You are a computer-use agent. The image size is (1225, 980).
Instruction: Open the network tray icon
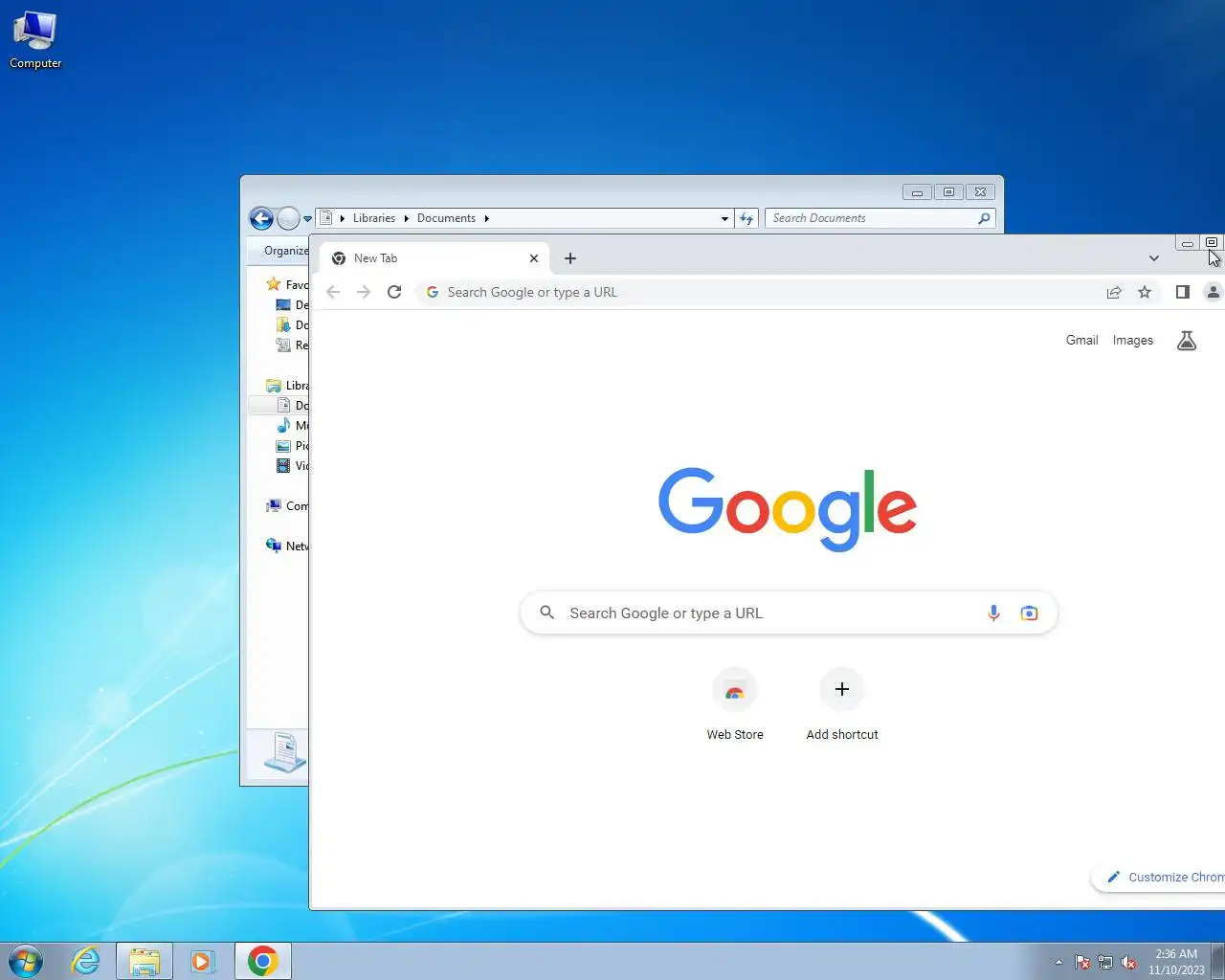1105,962
